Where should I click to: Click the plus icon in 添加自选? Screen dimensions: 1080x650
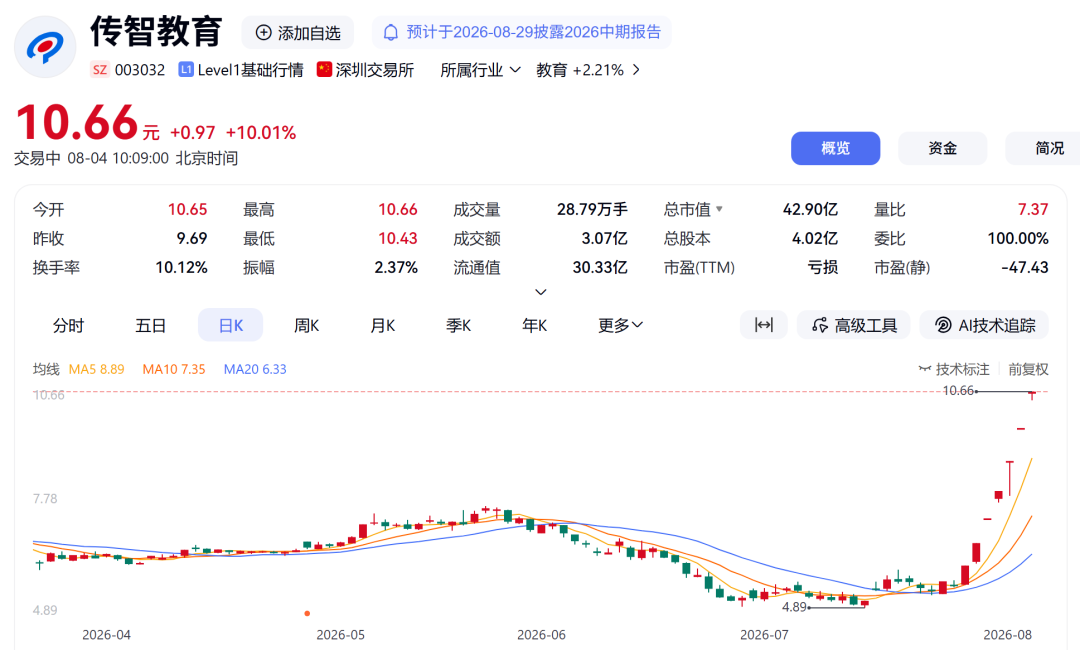(263, 32)
